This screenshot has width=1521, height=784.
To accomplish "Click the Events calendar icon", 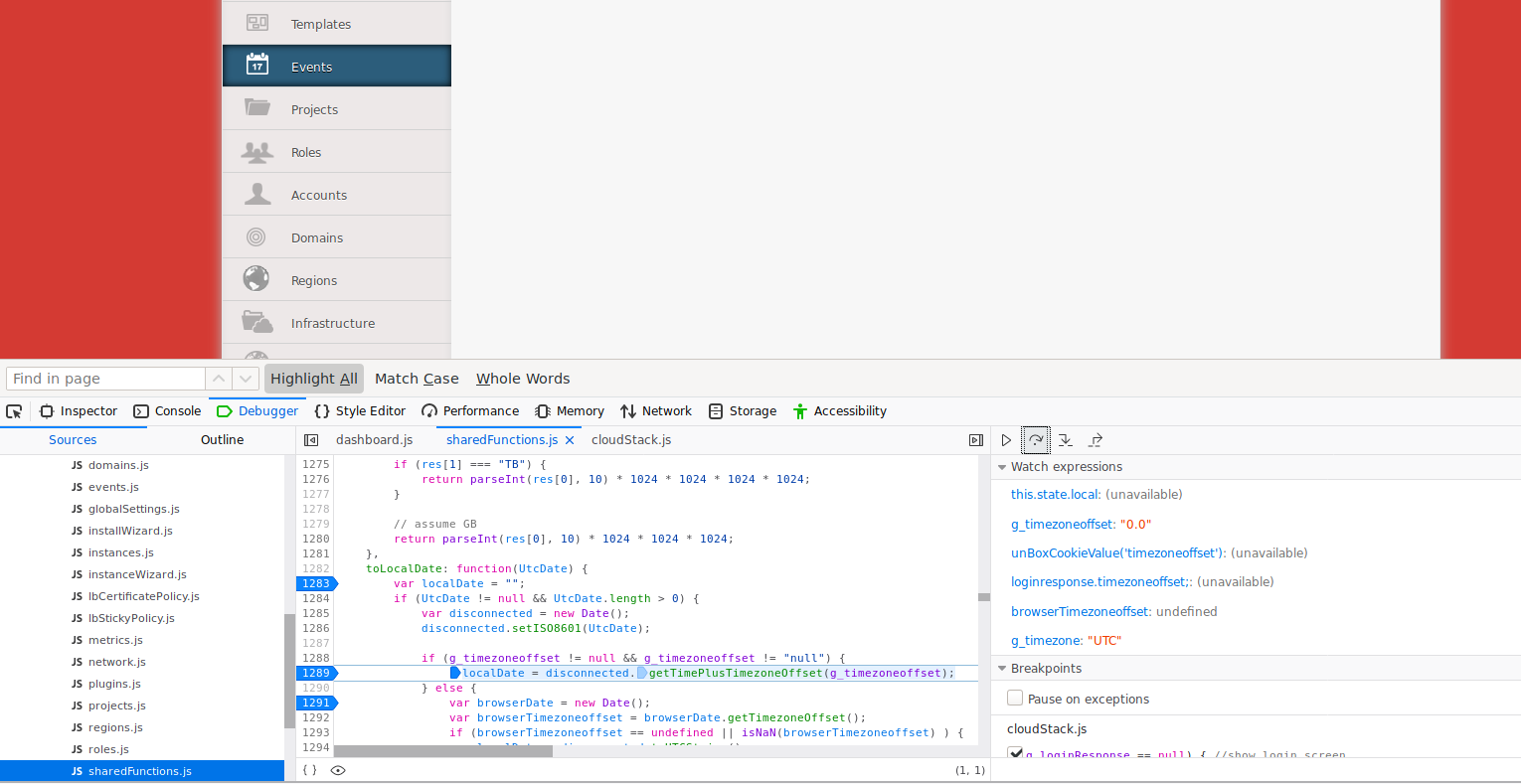I will (257, 65).
